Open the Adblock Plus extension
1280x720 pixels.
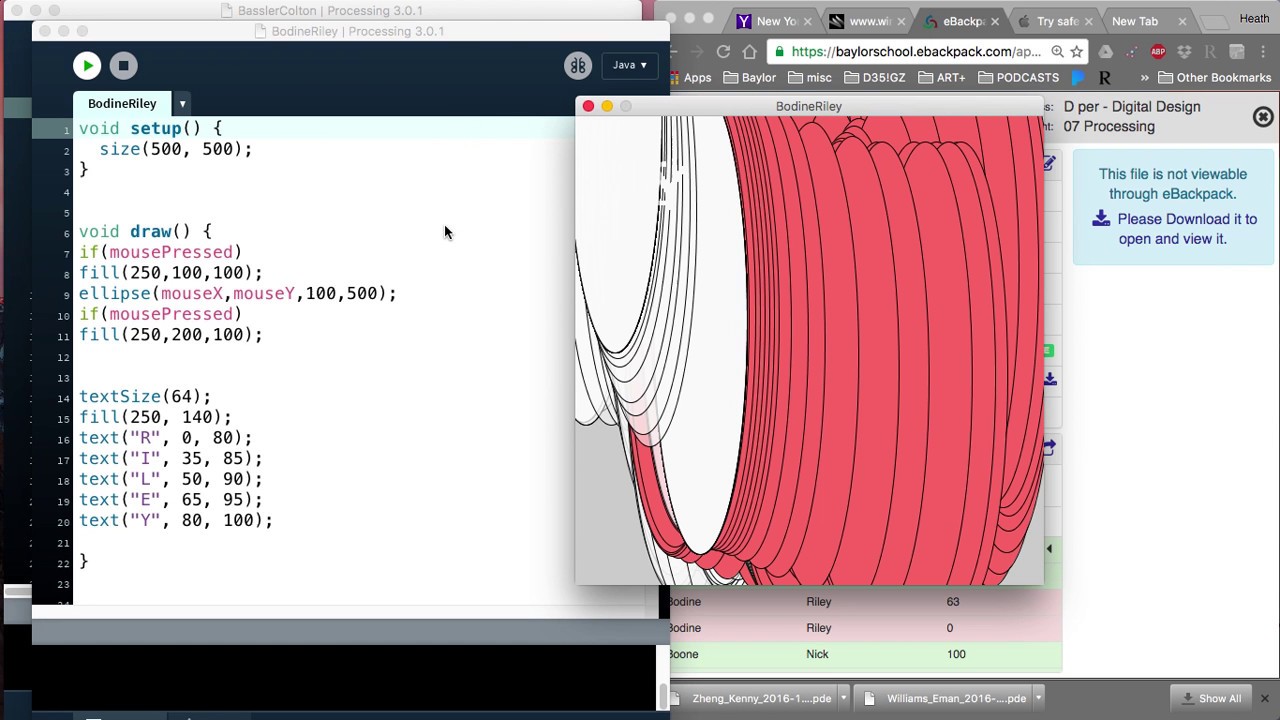(x=1158, y=51)
